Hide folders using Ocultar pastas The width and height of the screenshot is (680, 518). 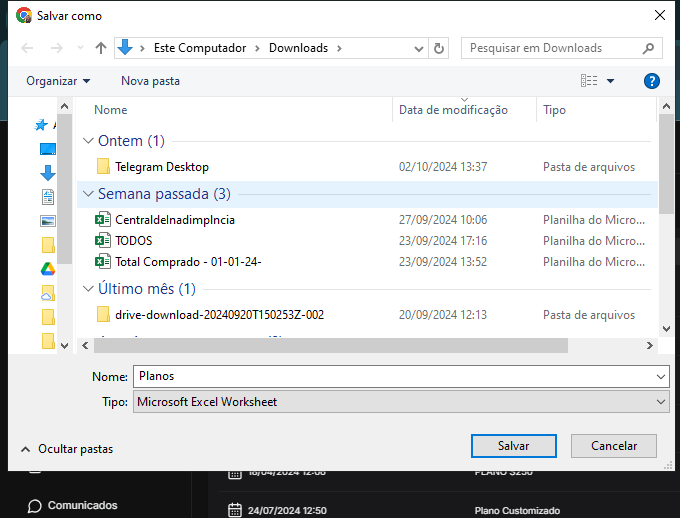tap(66, 450)
